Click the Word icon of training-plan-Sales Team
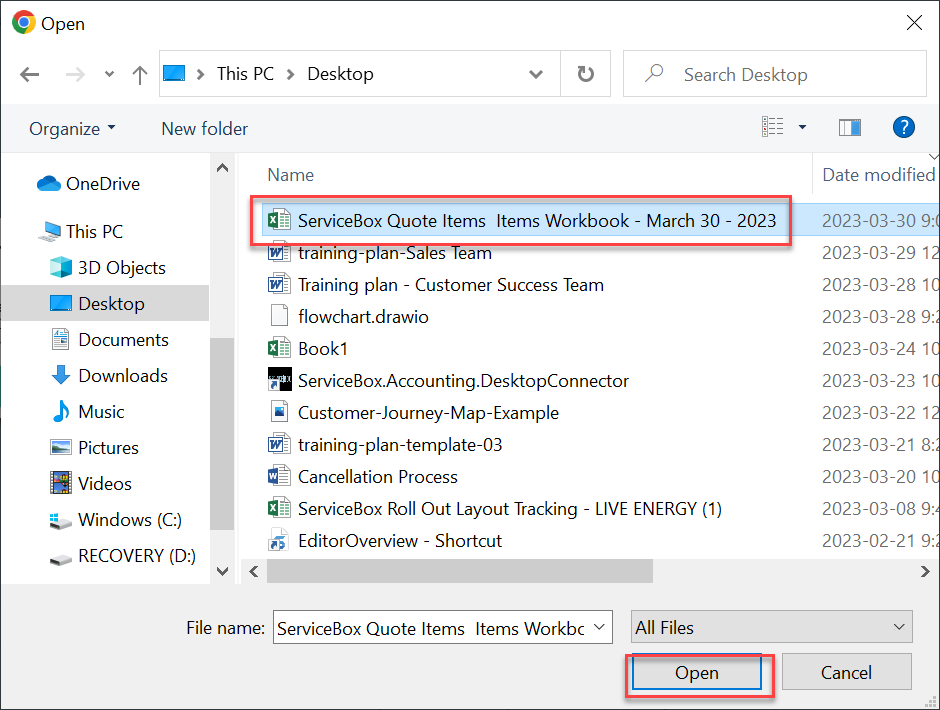This screenshot has width=940, height=710. tap(279, 252)
